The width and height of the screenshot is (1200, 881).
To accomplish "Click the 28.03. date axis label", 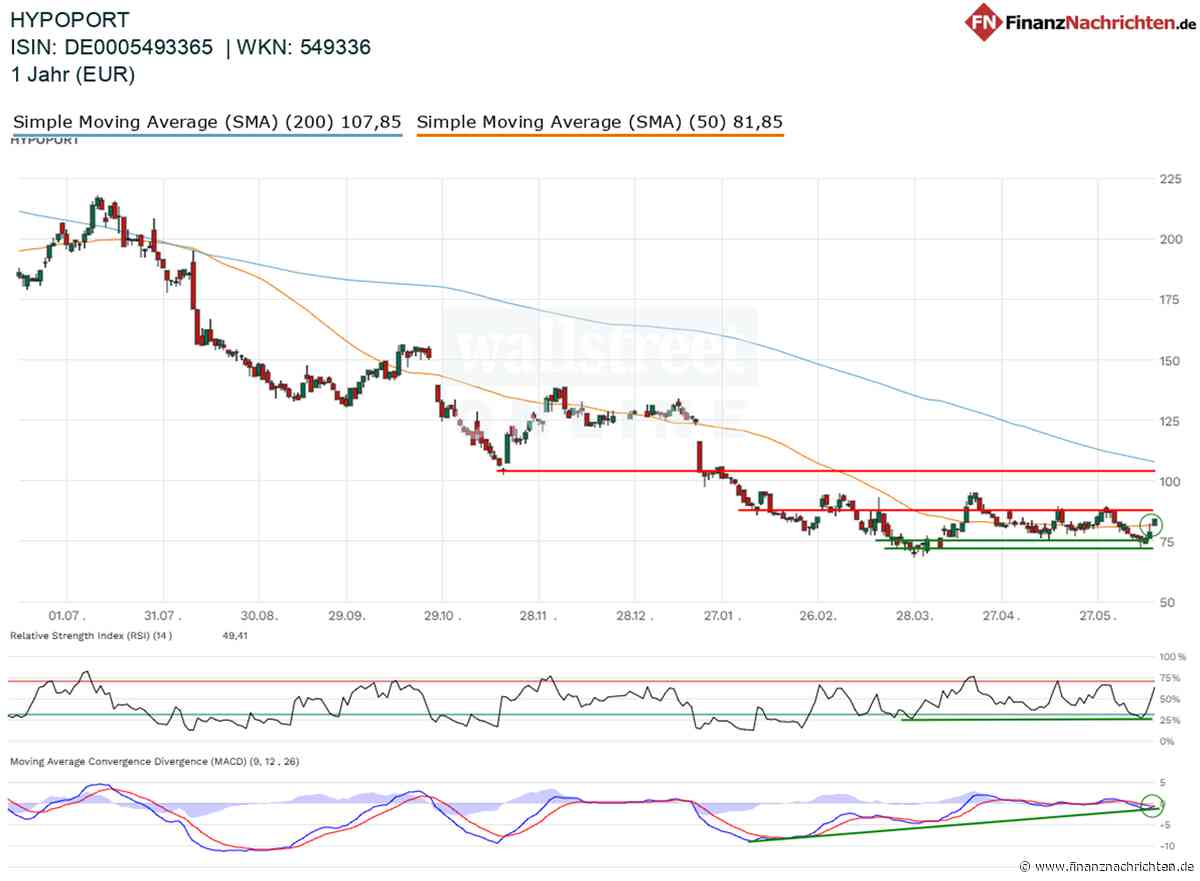I will [x=913, y=617].
